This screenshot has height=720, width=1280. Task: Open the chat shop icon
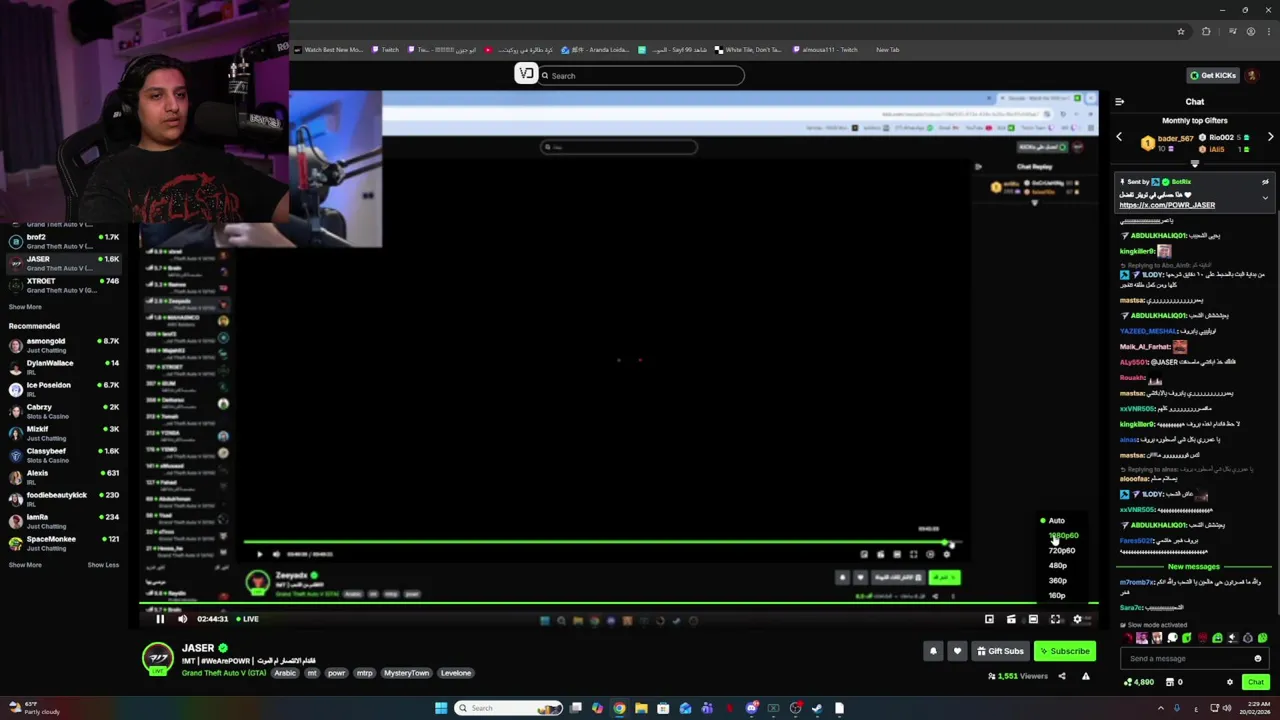[1170, 682]
